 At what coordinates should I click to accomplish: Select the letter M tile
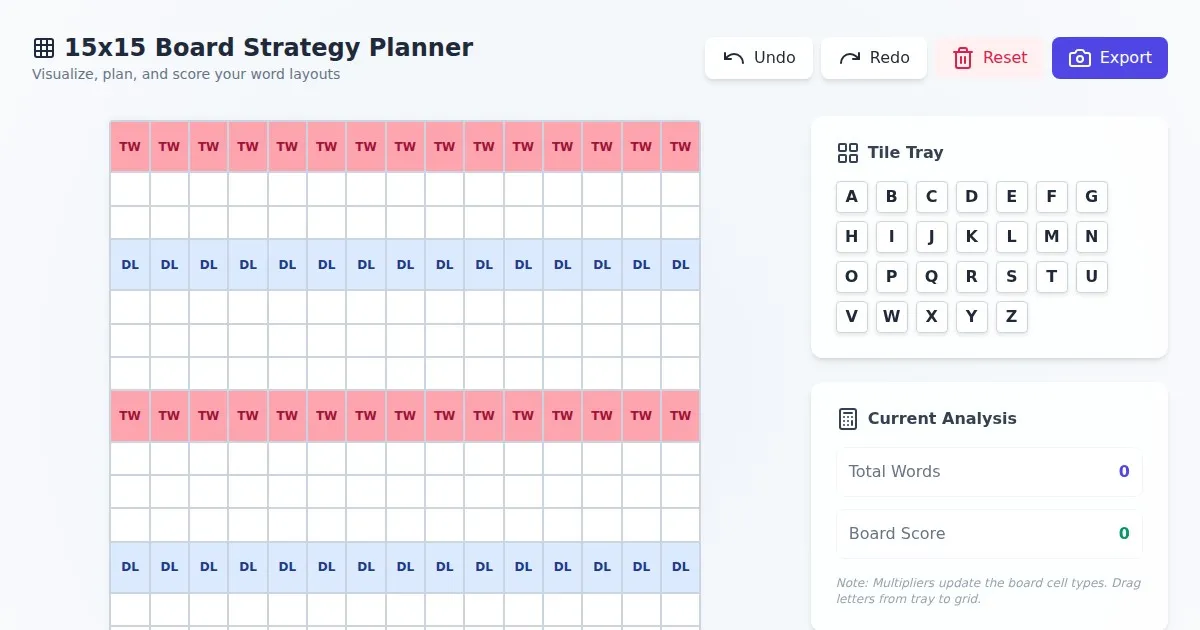[1052, 237]
